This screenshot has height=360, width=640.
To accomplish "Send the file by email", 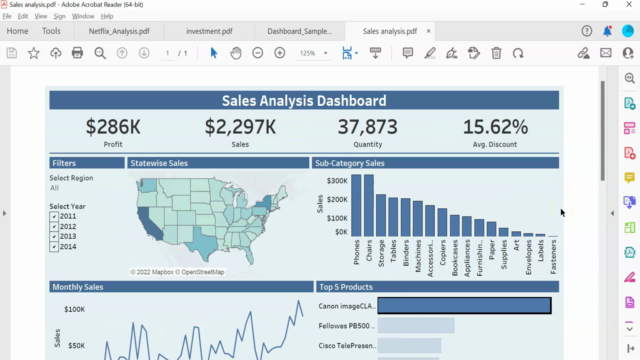I will click(x=606, y=53).
